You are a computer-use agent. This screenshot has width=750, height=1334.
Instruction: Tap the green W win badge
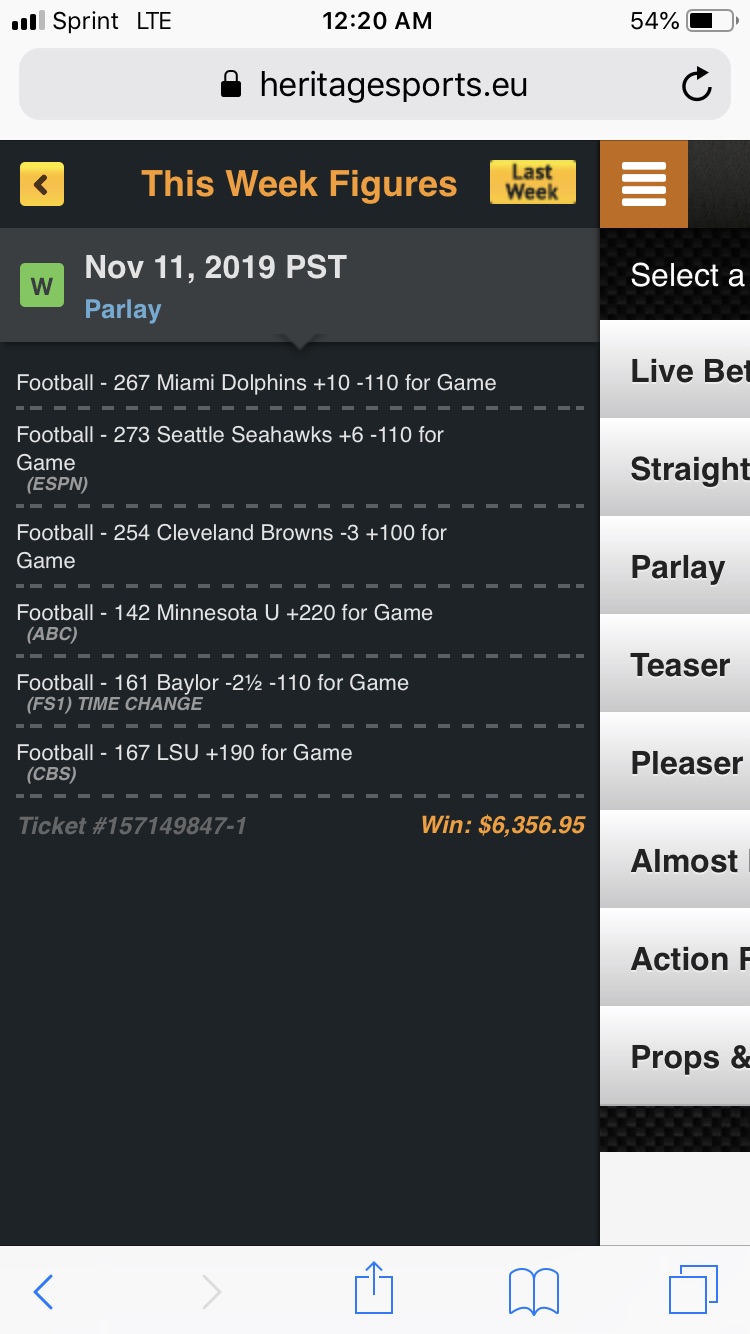click(42, 286)
